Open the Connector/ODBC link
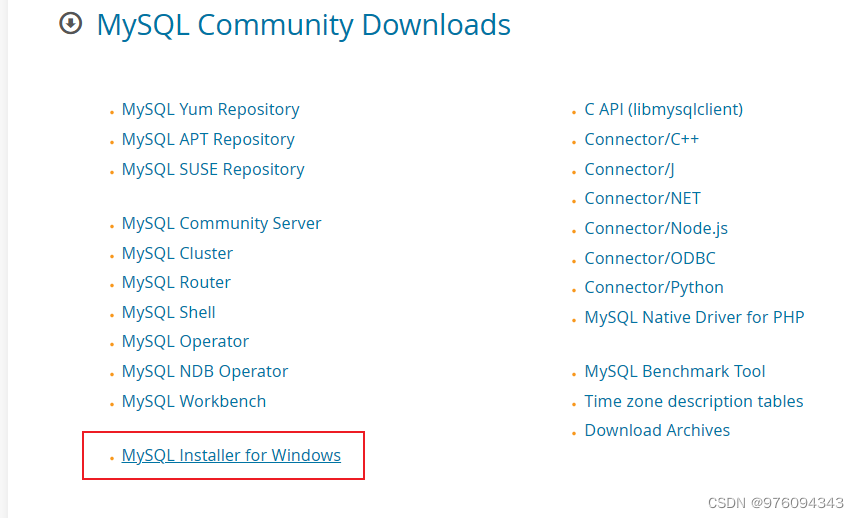Image resolution: width=859 pixels, height=518 pixels. point(650,258)
